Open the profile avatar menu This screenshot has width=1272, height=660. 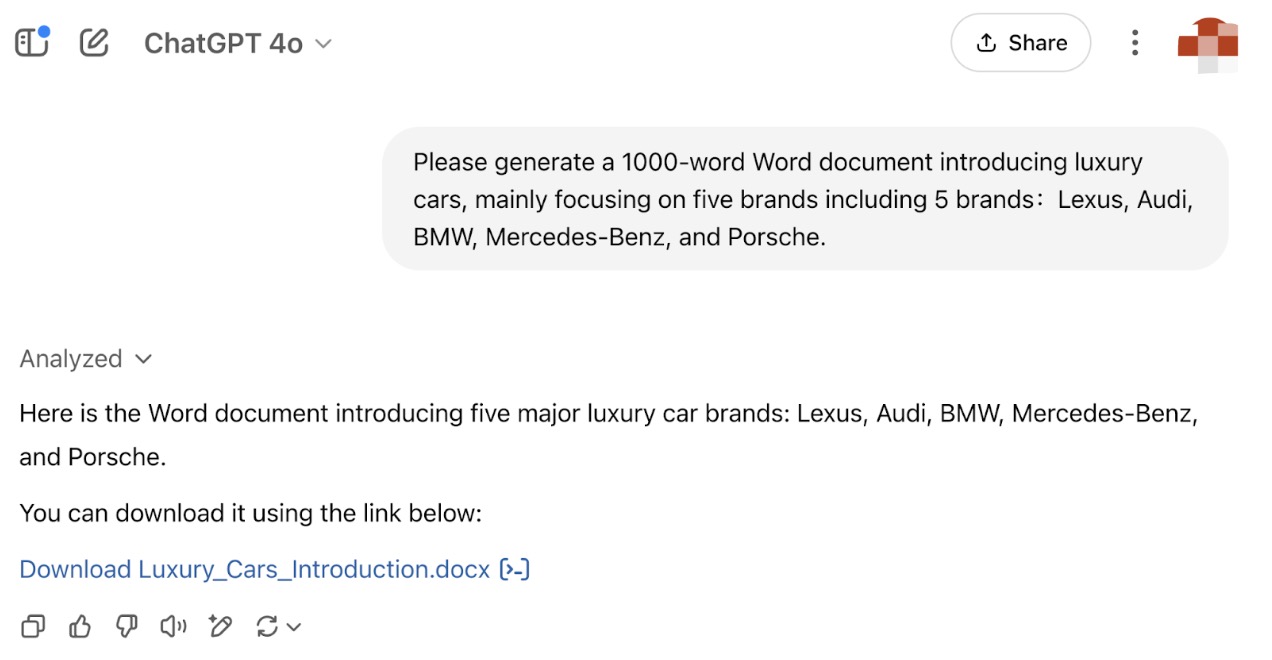click(x=1208, y=45)
